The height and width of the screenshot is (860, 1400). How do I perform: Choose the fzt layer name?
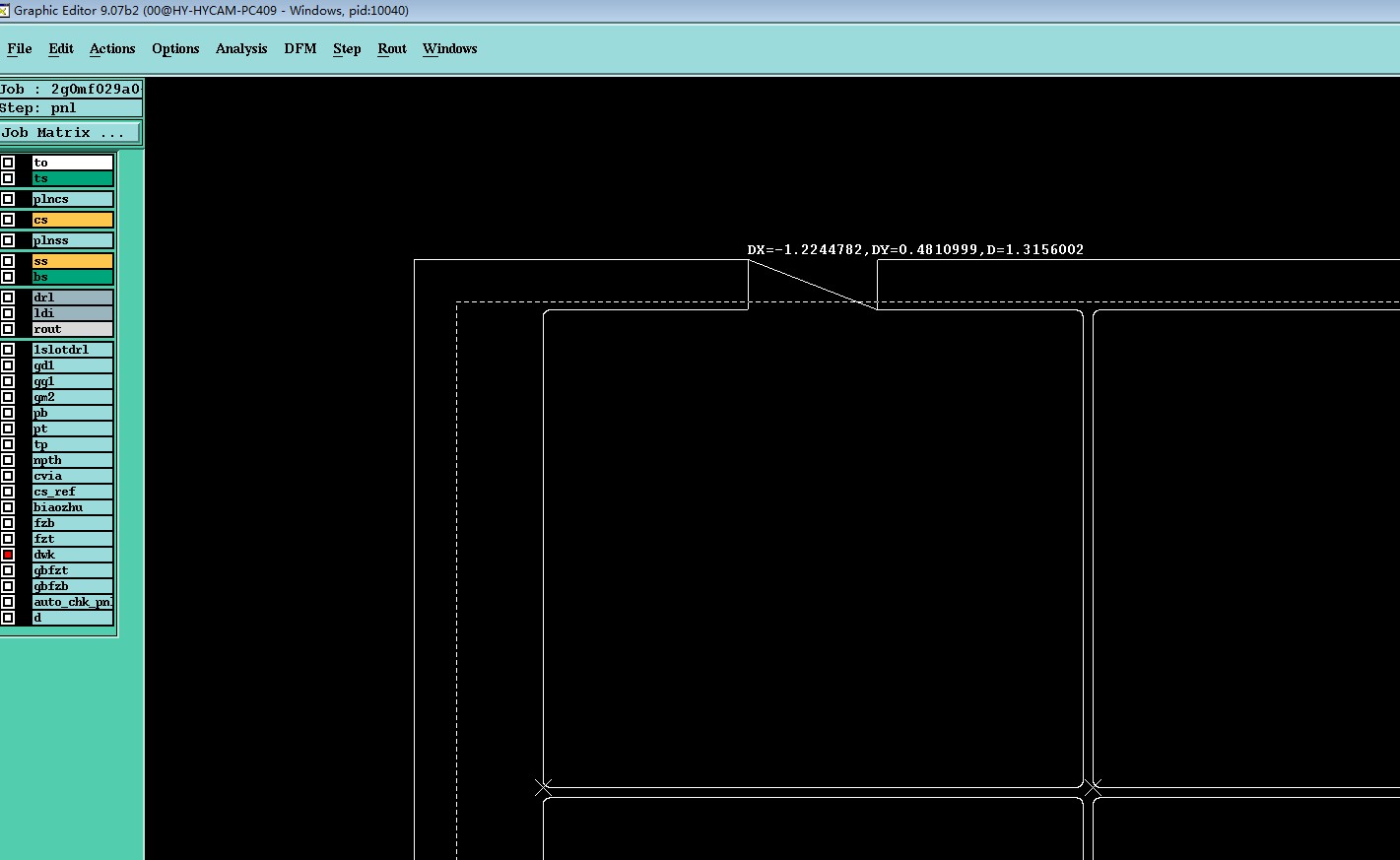point(73,539)
